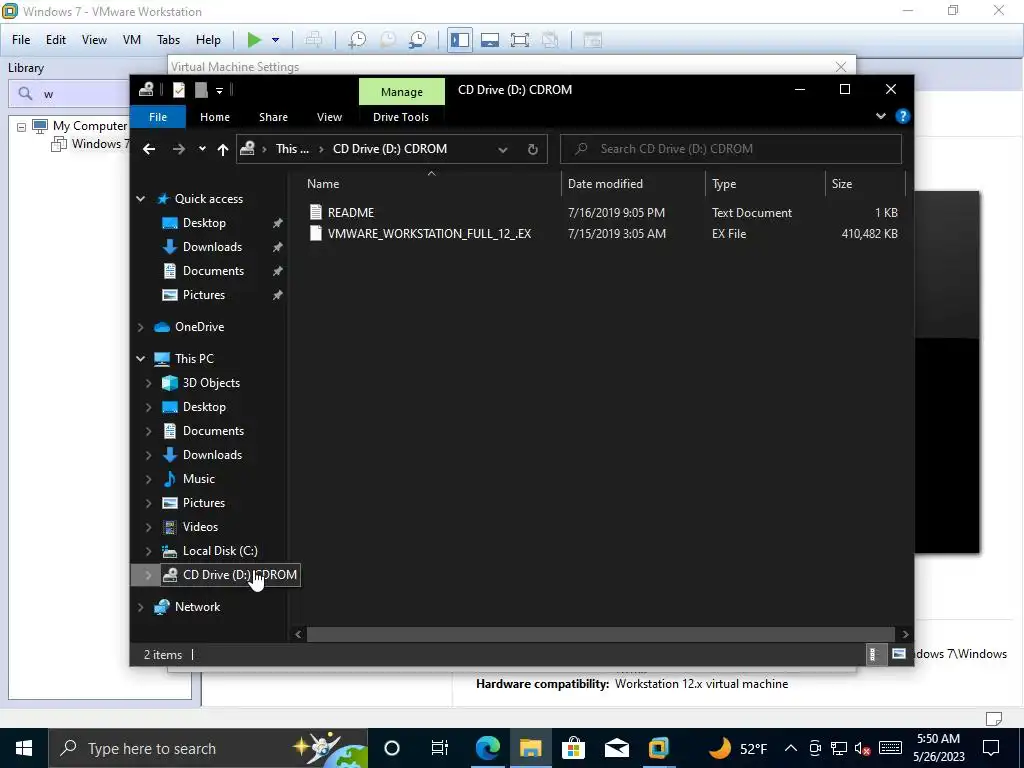The width and height of the screenshot is (1024, 768).
Task: Refresh the CD Drive folder view
Action: pos(533,150)
